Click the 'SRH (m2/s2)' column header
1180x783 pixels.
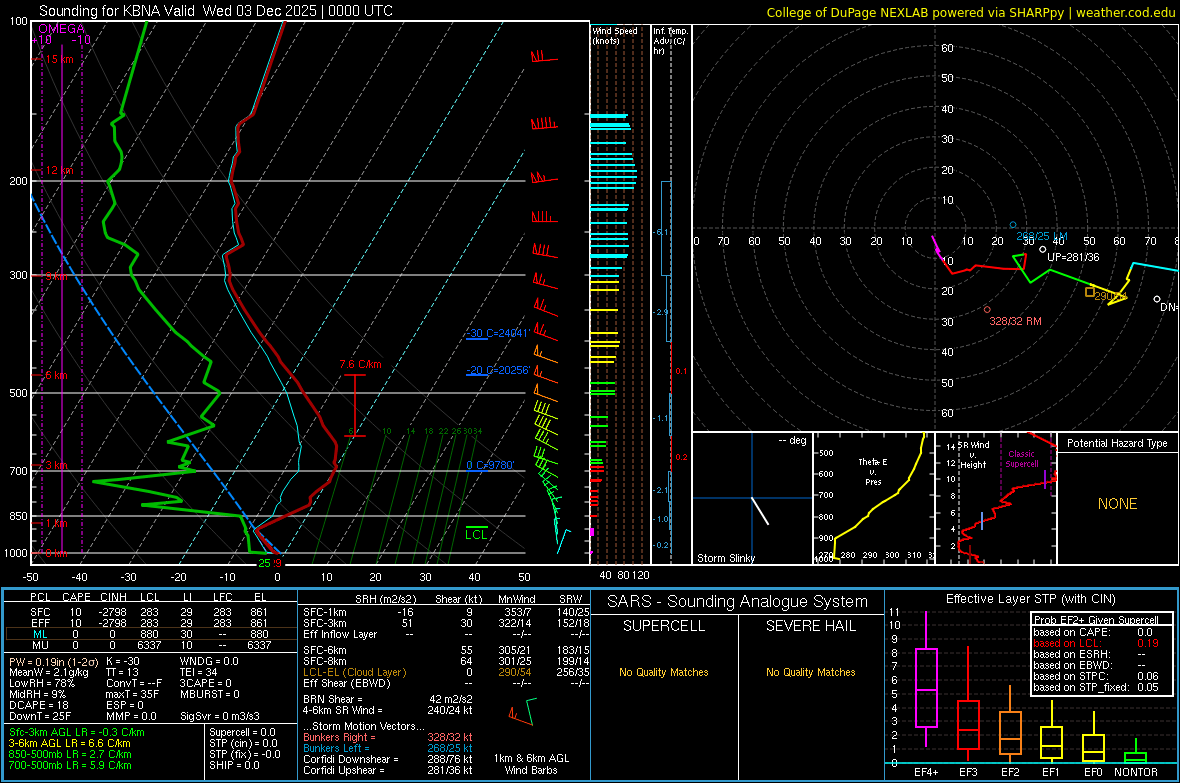385,599
